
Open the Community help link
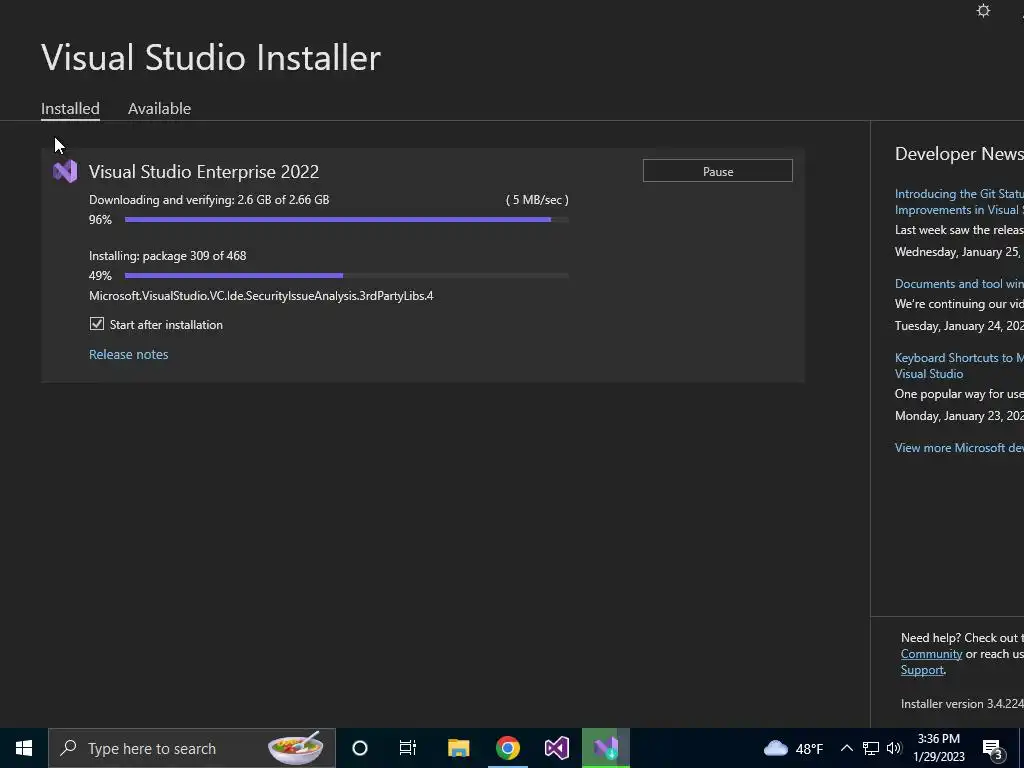(x=931, y=654)
